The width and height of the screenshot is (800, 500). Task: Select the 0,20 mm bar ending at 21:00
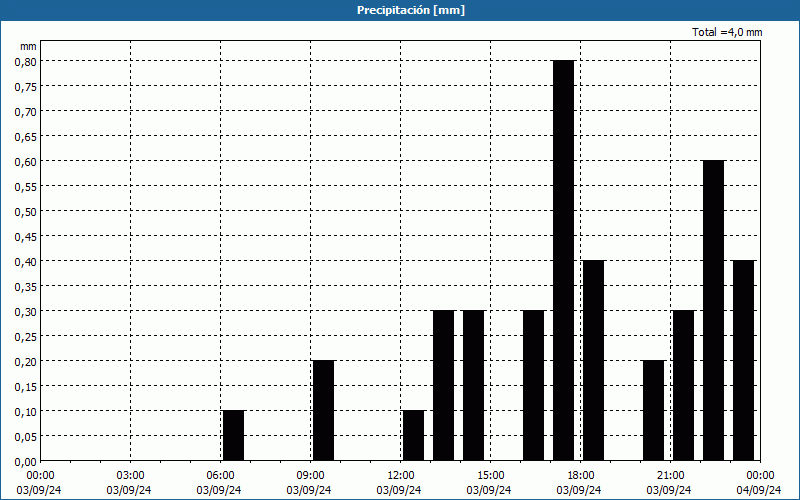(654, 410)
